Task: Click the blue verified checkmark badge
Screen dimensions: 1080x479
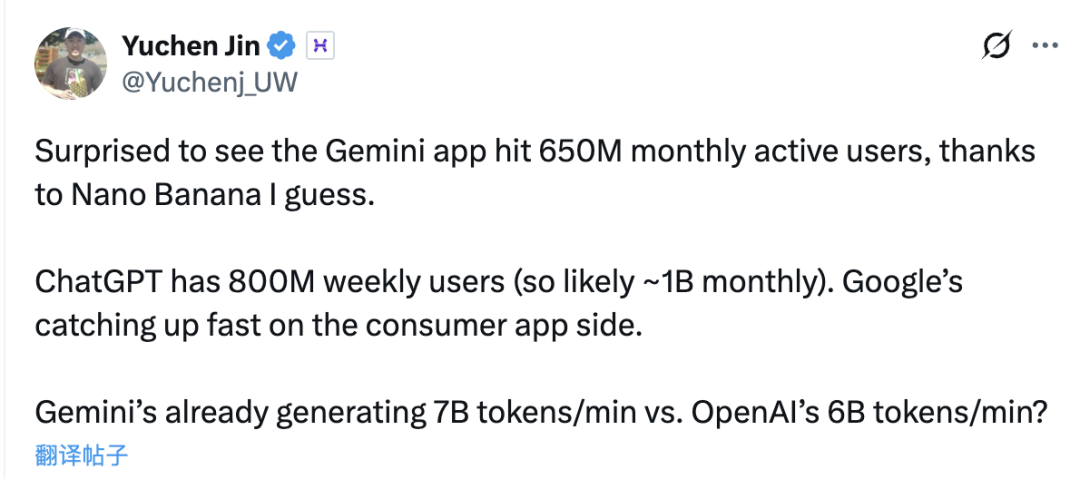Action: tap(283, 45)
